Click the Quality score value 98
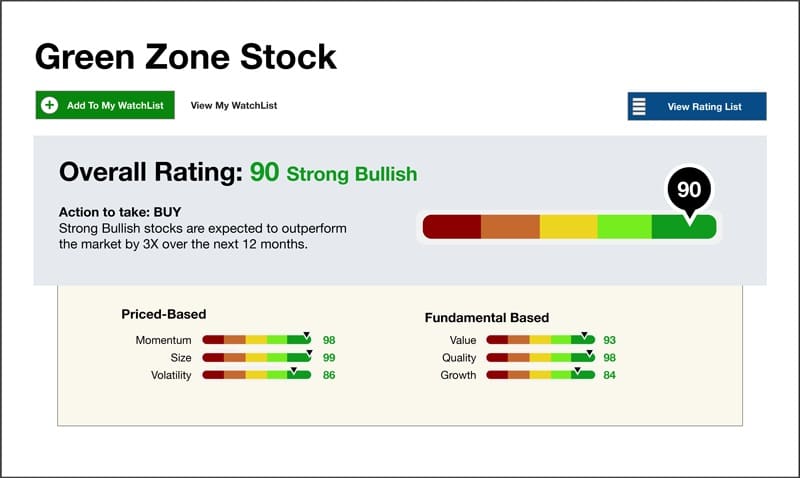The width and height of the screenshot is (800, 478). (609, 358)
